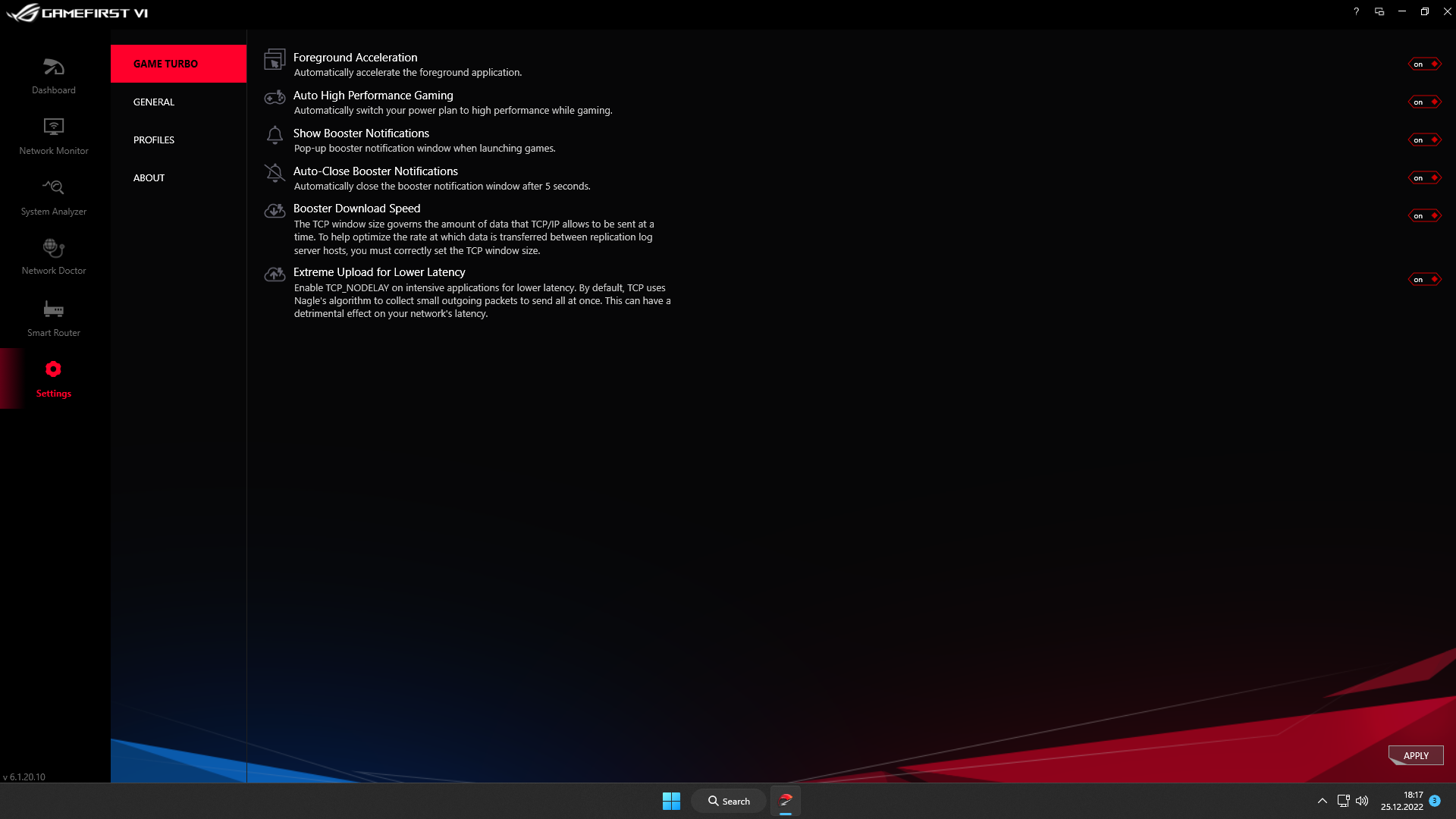The image size is (1456, 819).
Task: Toggle Extreme Upload for Lower Latency off
Action: (x=1426, y=279)
